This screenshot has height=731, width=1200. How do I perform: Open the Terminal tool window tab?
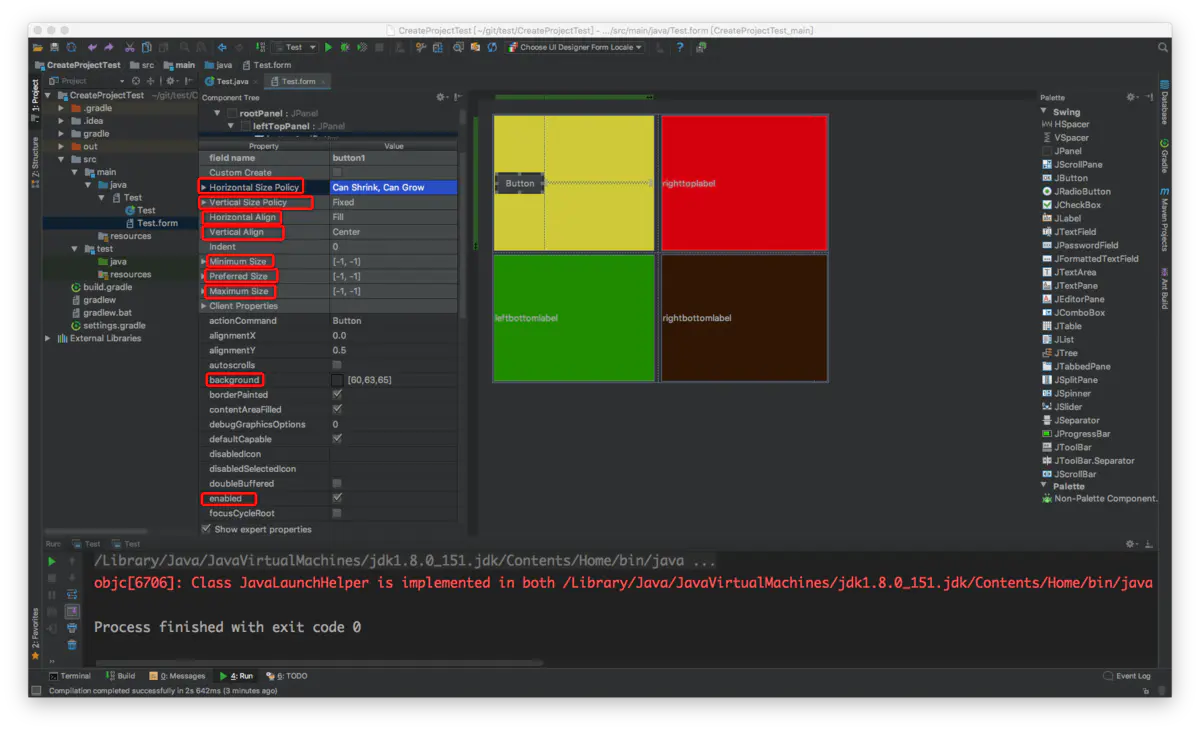tap(70, 676)
